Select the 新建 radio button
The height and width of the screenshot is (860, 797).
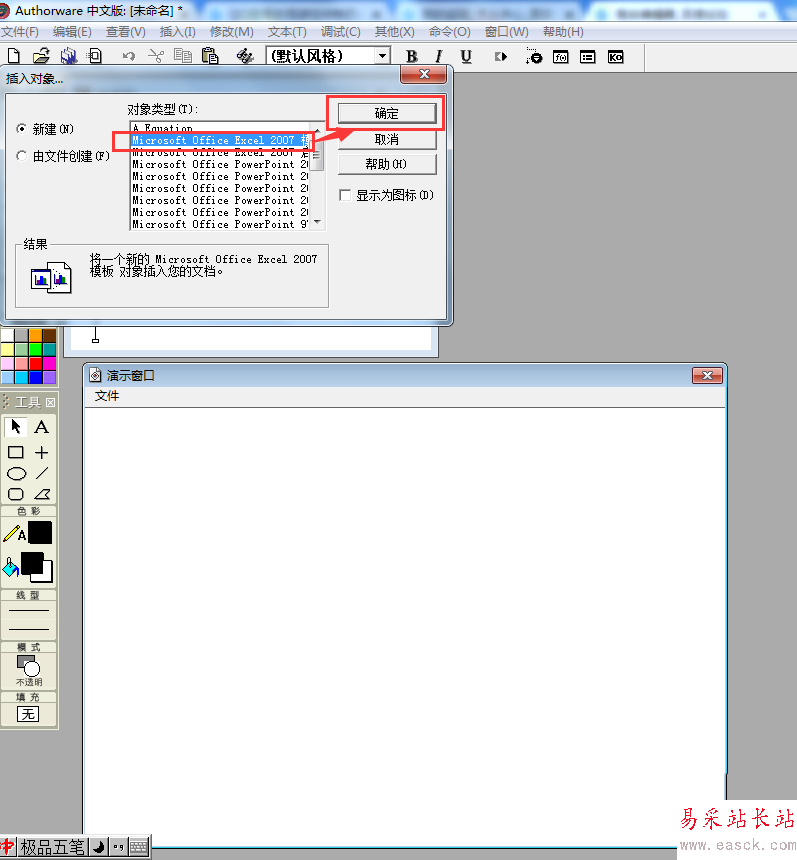(x=21, y=129)
